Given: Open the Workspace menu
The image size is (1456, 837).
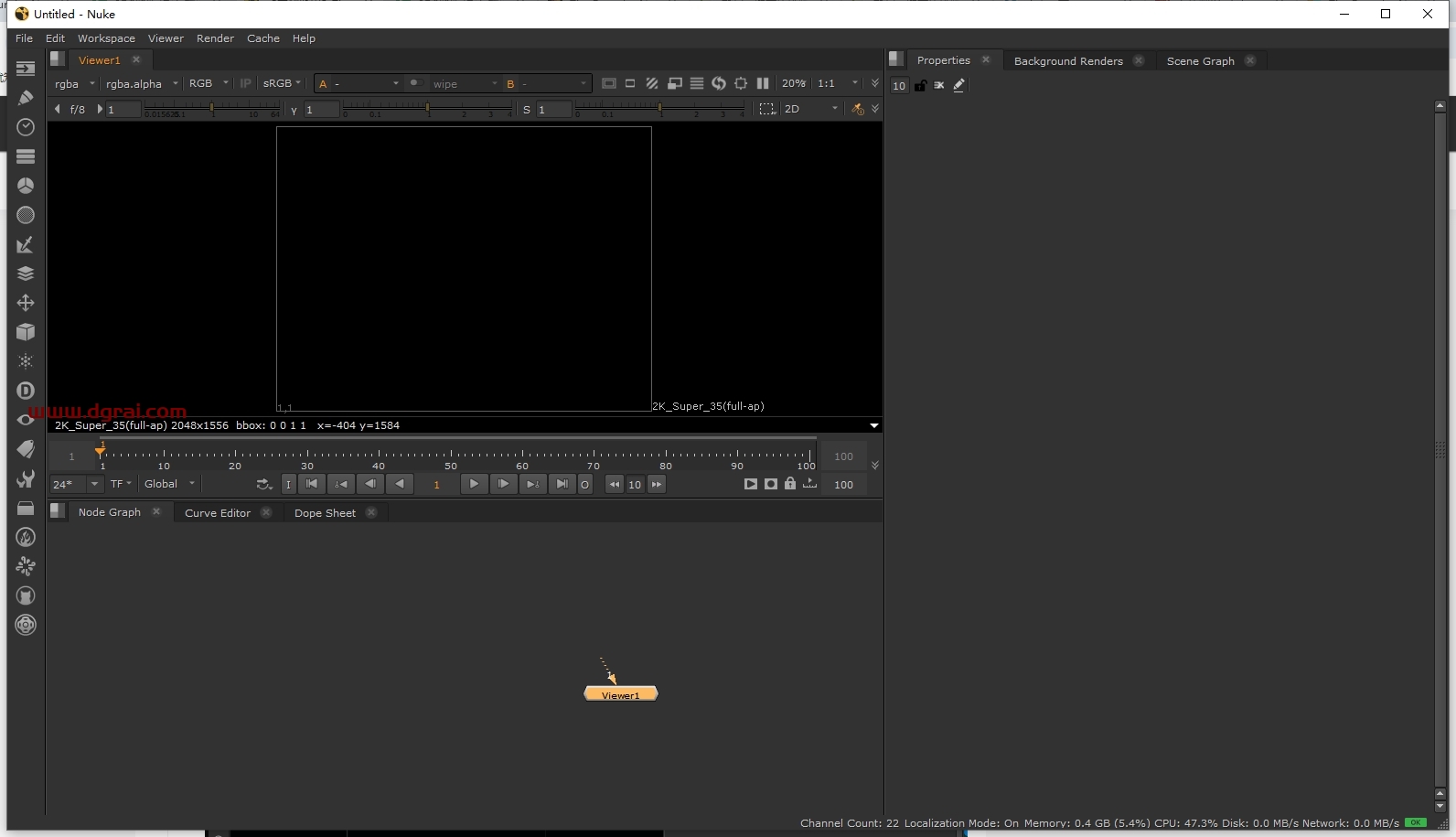Looking at the screenshot, I should [x=106, y=38].
